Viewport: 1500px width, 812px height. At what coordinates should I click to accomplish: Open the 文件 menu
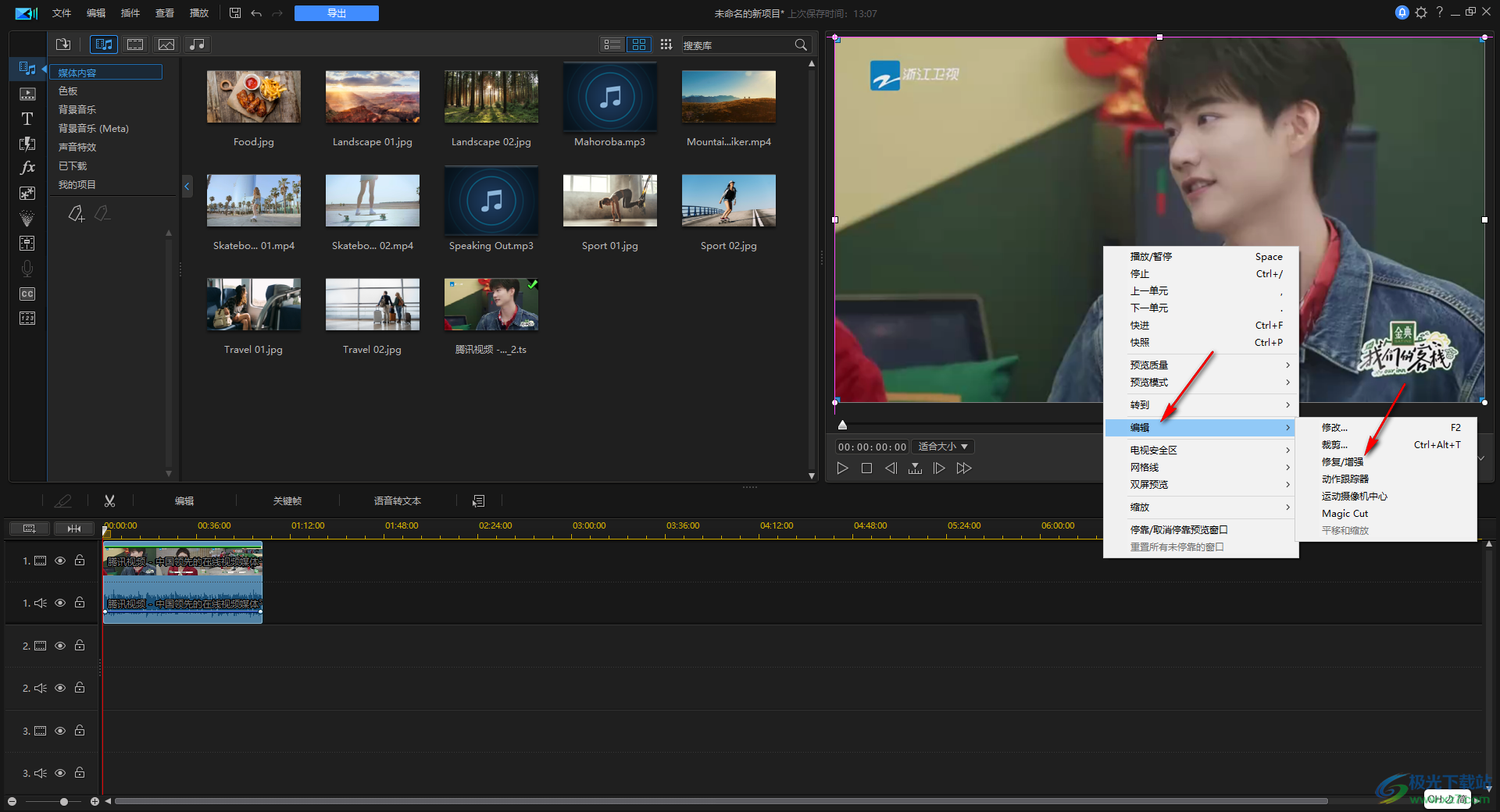point(62,13)
